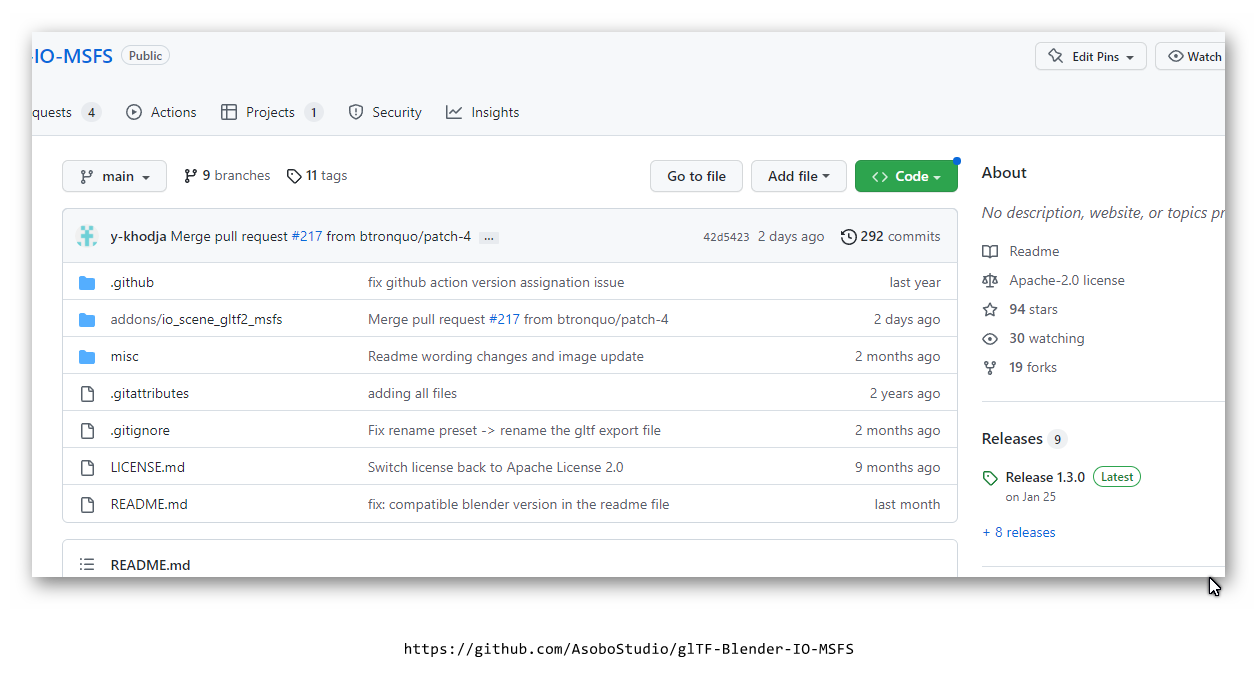Open the addons/io_scene_gltf2_msfs folder
Screen dimensions: 1257x689
point(196,320)
